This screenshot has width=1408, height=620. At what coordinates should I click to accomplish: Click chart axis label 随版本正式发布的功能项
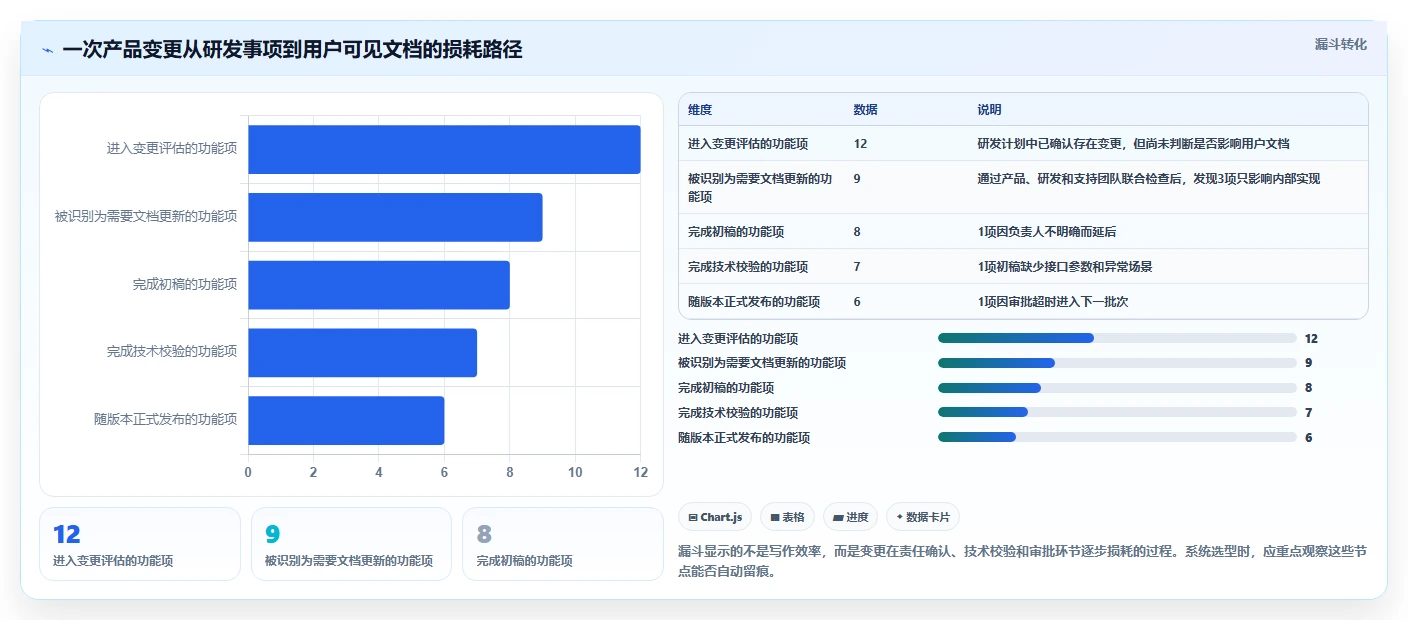tap(166, 420)
